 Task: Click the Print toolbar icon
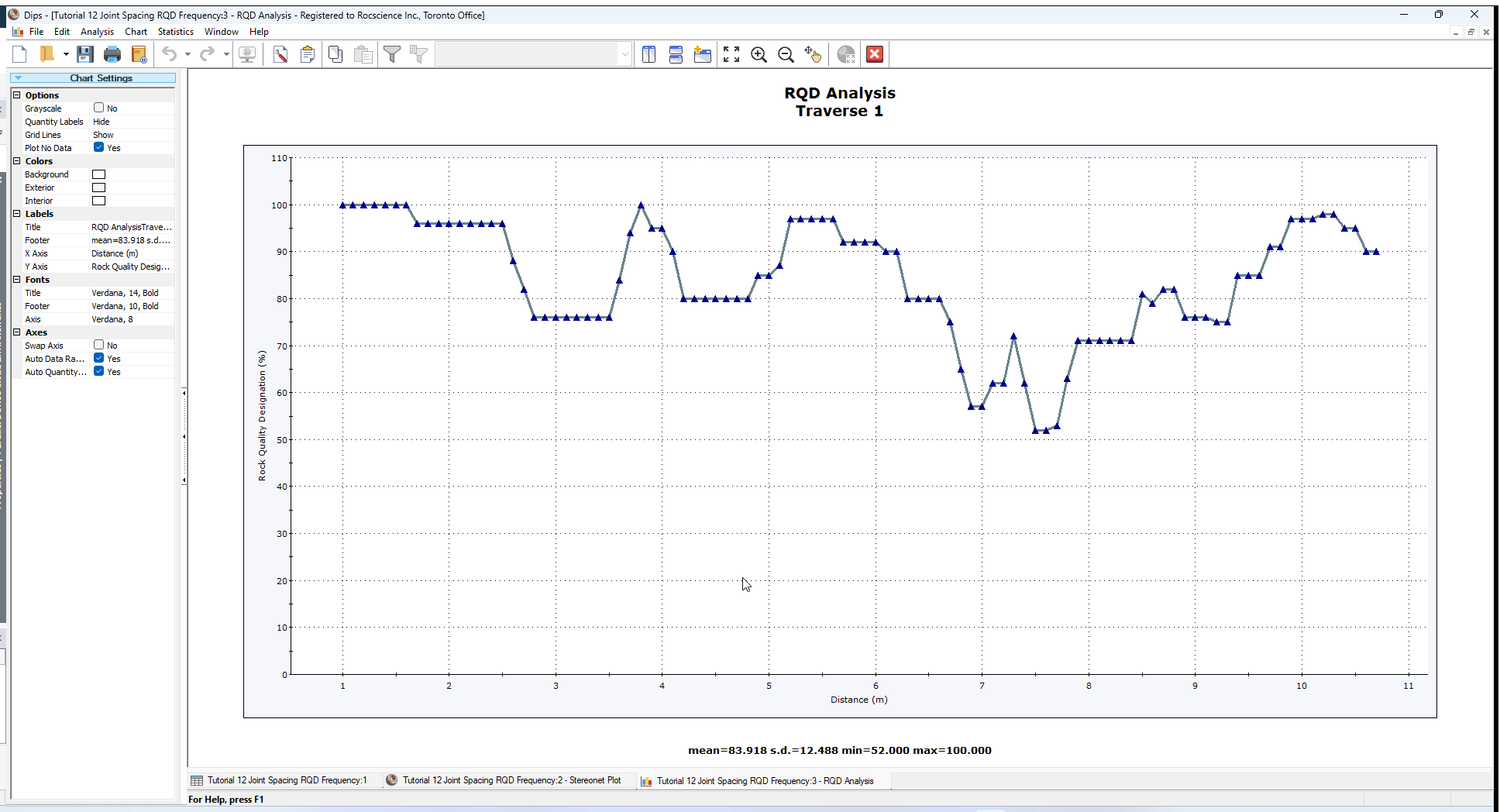pyautogui.click(x=112, y=54)
